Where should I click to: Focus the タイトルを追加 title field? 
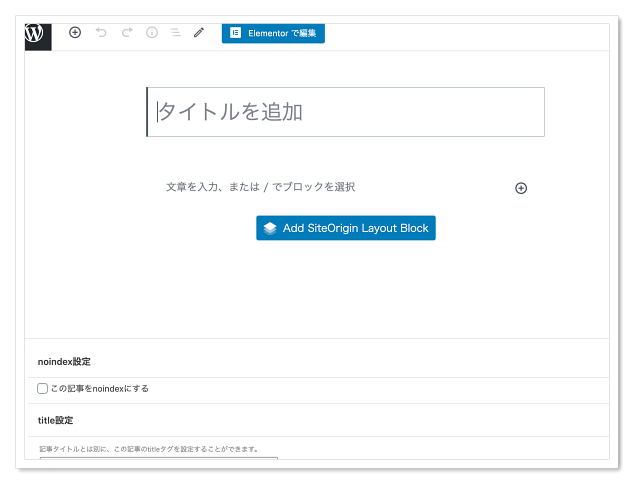click(x=345, y=112)
